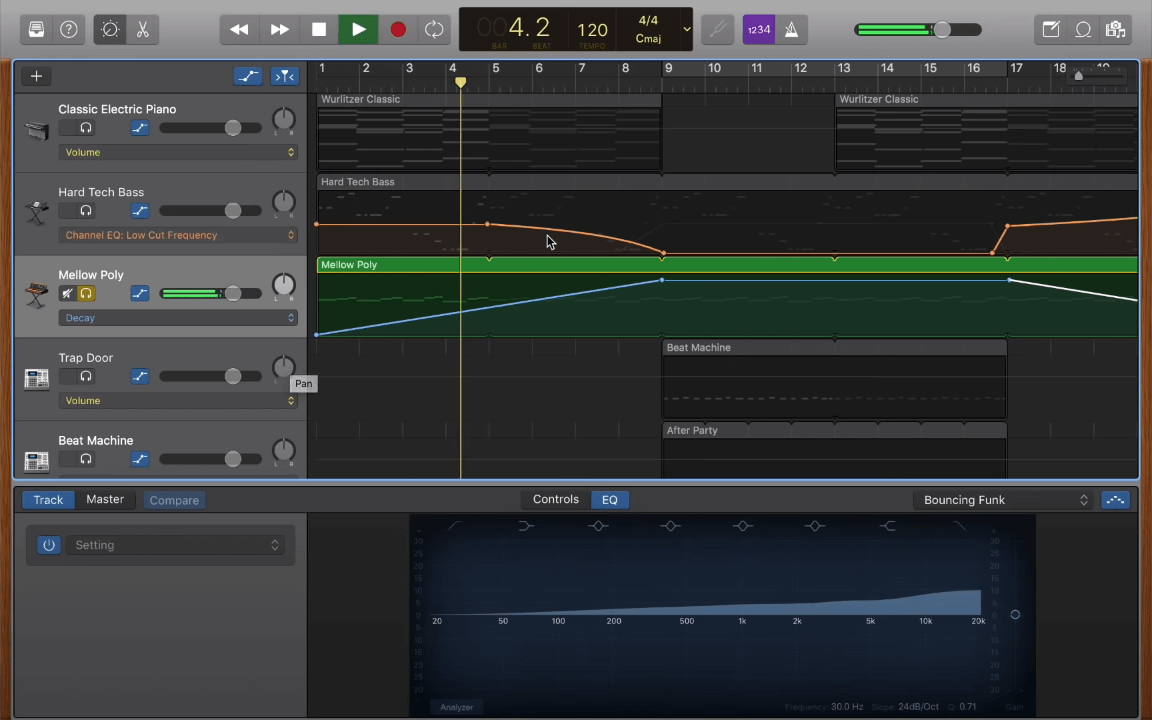The width and height of the screenshot is (1152, 720).
Task: Click the Analyzer button in the EQ
Action: pyautogui.click(x=456, y=707)
